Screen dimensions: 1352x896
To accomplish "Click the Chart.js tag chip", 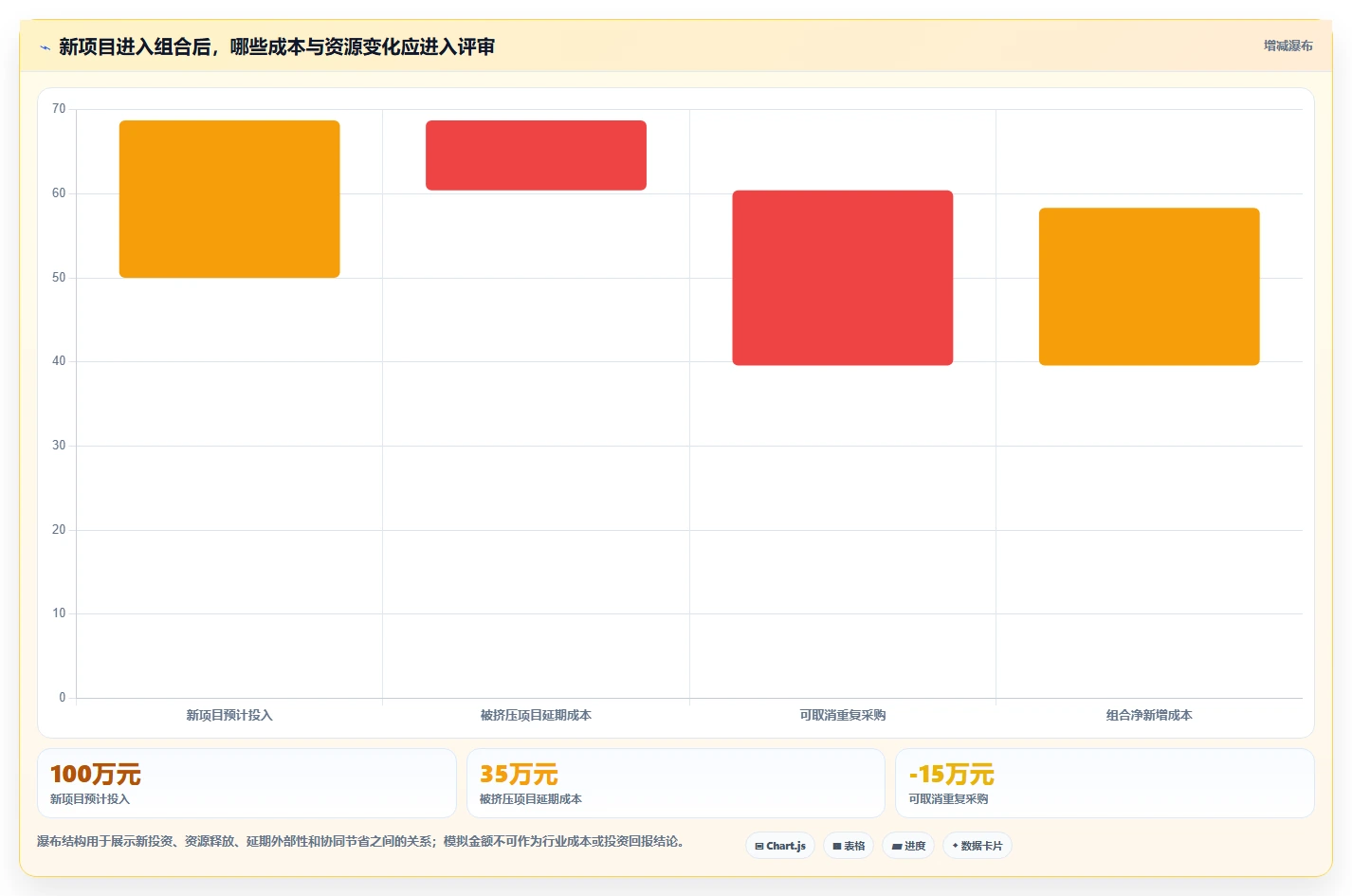I will 780,846.
